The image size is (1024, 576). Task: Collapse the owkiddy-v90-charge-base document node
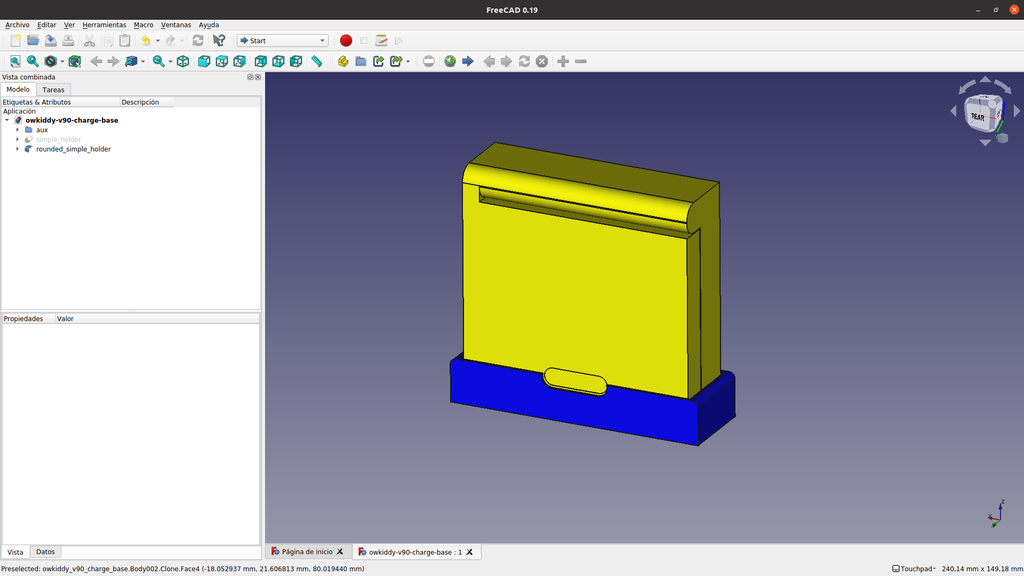8,119
